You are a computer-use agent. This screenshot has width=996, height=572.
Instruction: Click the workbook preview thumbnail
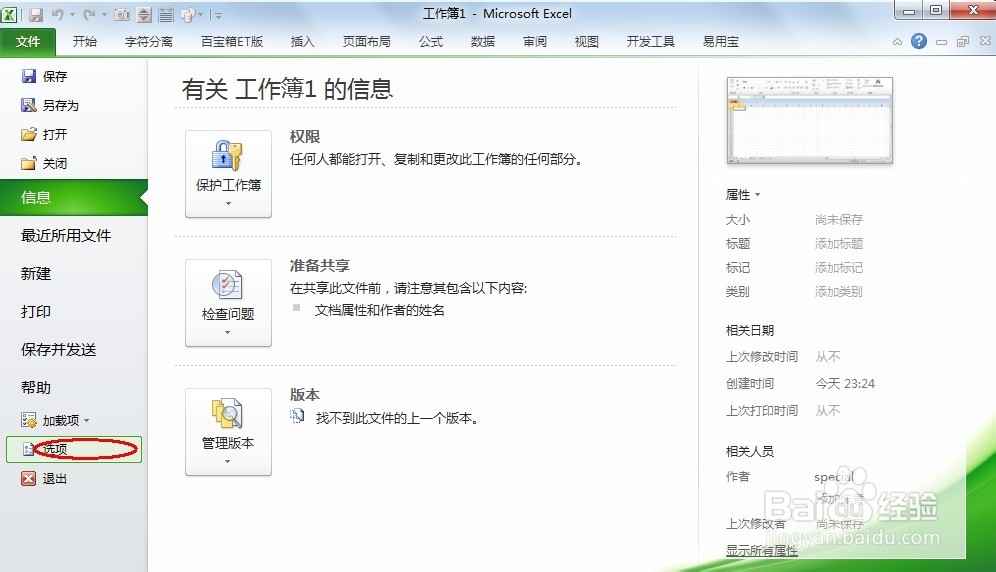tap(809, 119)
